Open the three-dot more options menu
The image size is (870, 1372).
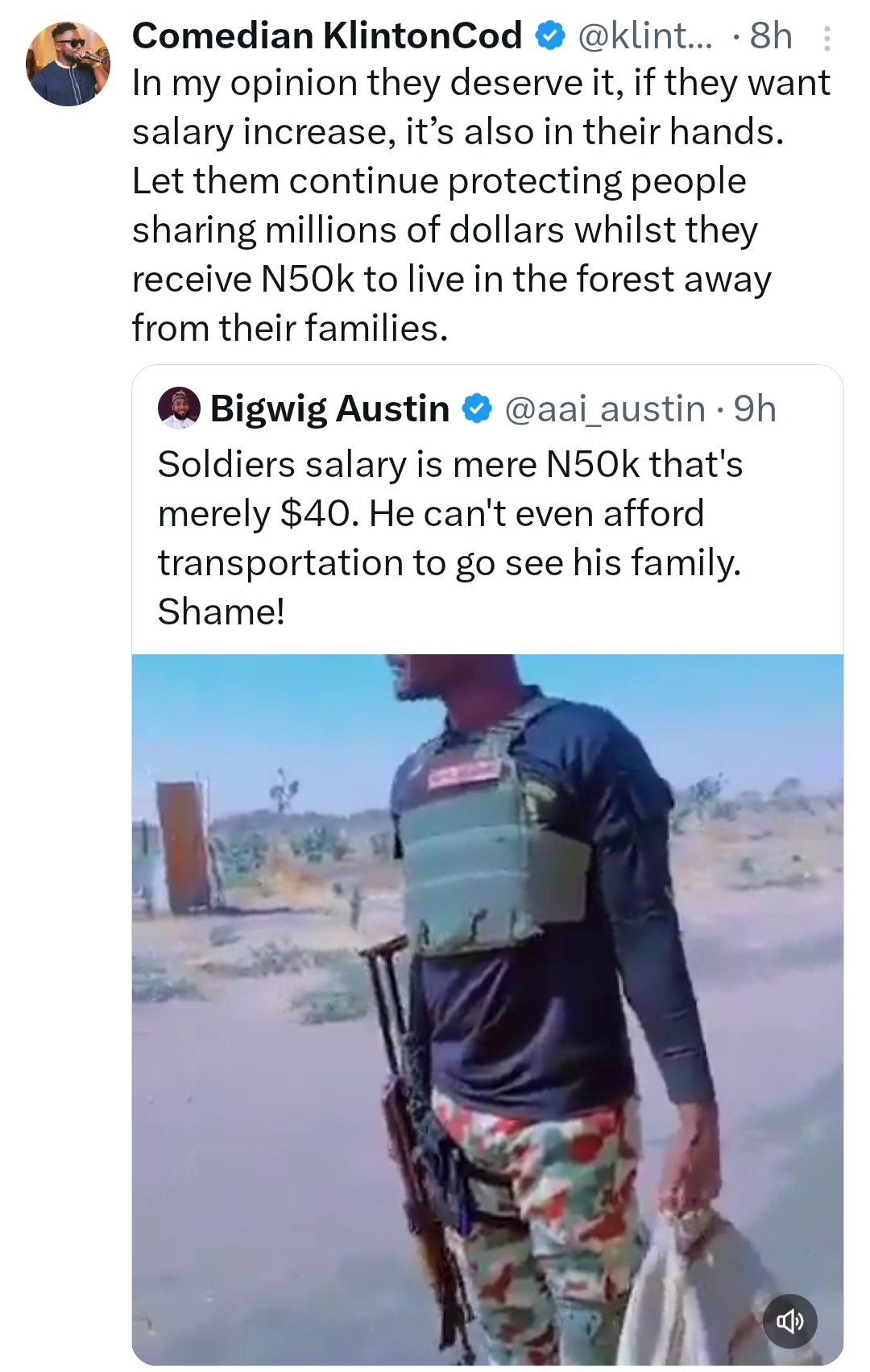point(826,38)
